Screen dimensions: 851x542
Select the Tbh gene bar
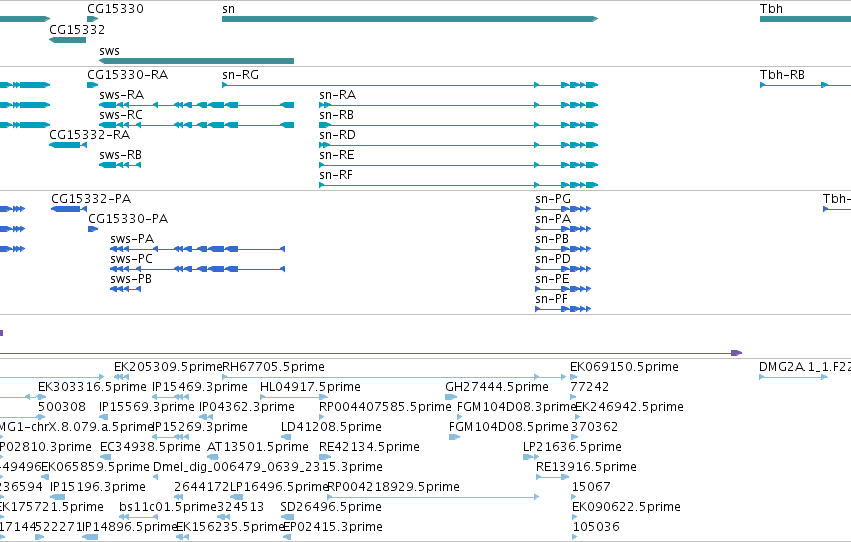tap(805, 19)
